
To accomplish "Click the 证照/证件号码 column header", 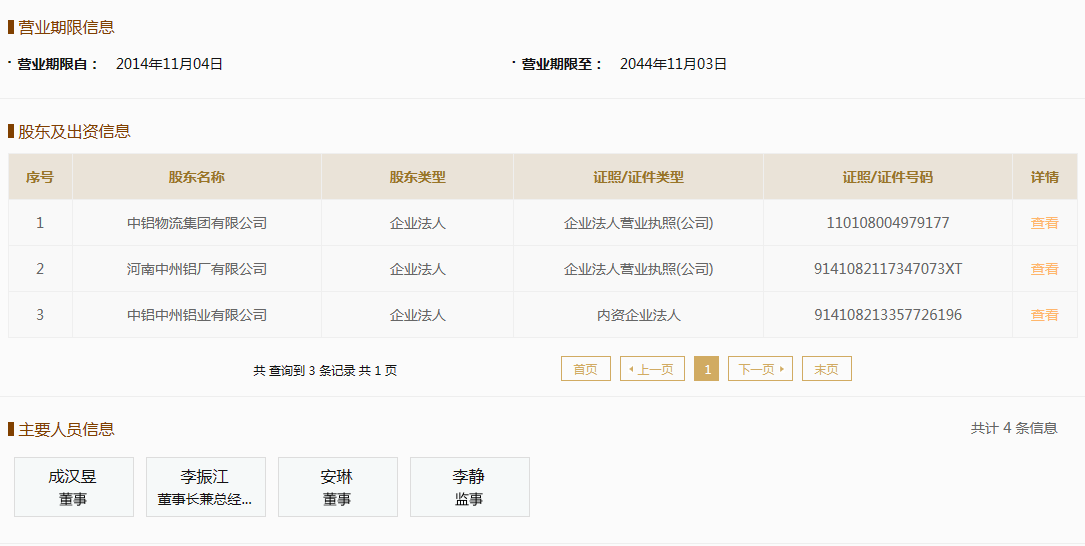I will (x=888, y=176).
